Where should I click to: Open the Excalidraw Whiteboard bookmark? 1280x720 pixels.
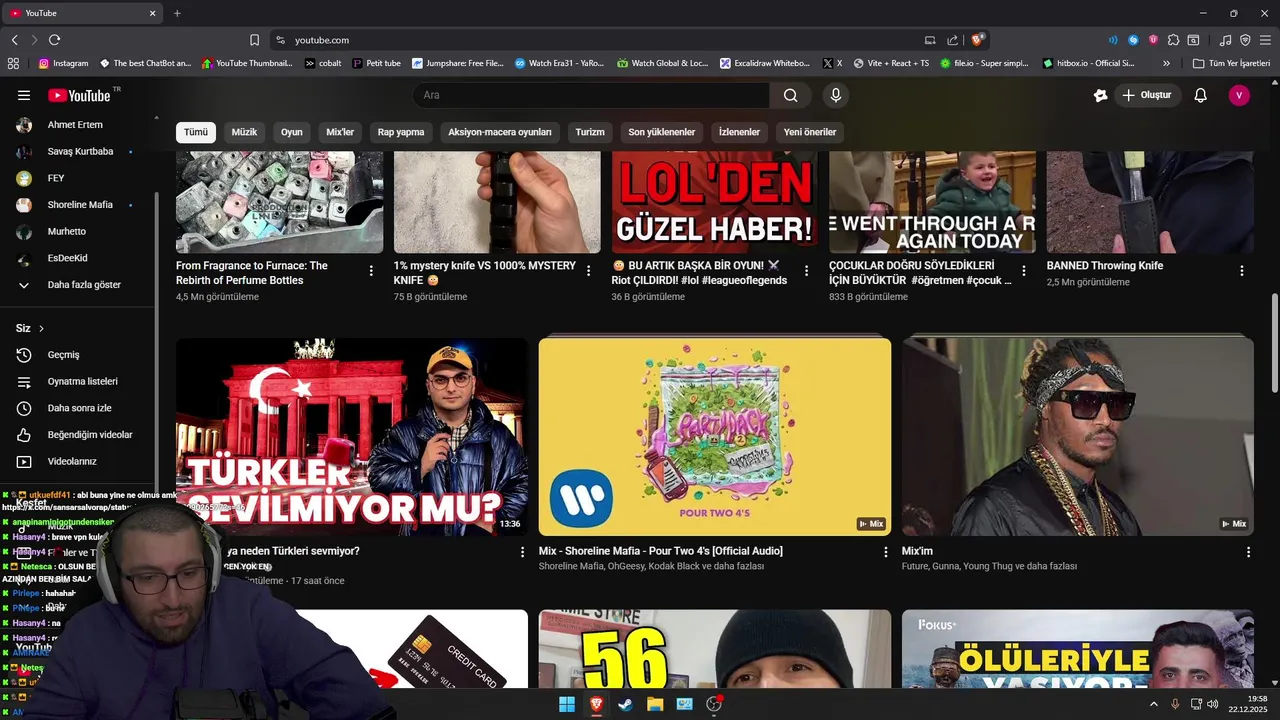765,63
